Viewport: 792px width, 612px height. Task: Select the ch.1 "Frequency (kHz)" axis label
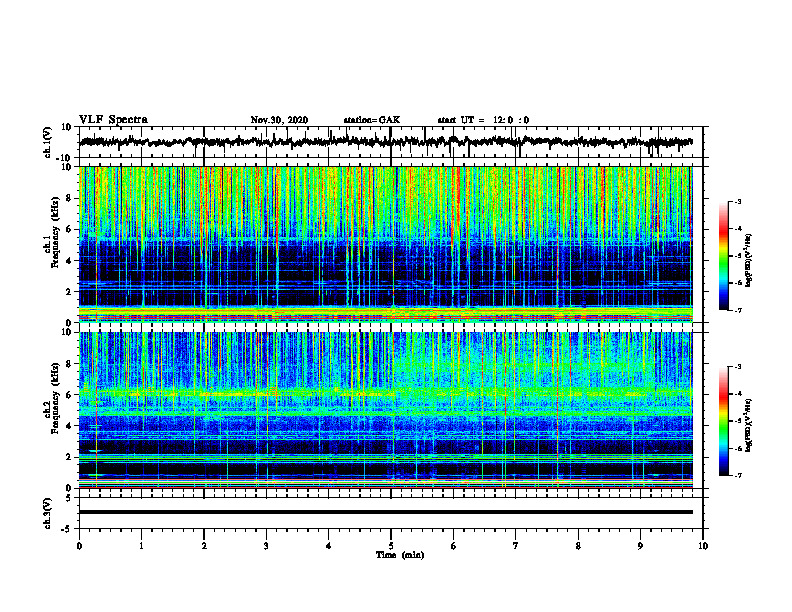pyautogui.click(x=54, y=233)
